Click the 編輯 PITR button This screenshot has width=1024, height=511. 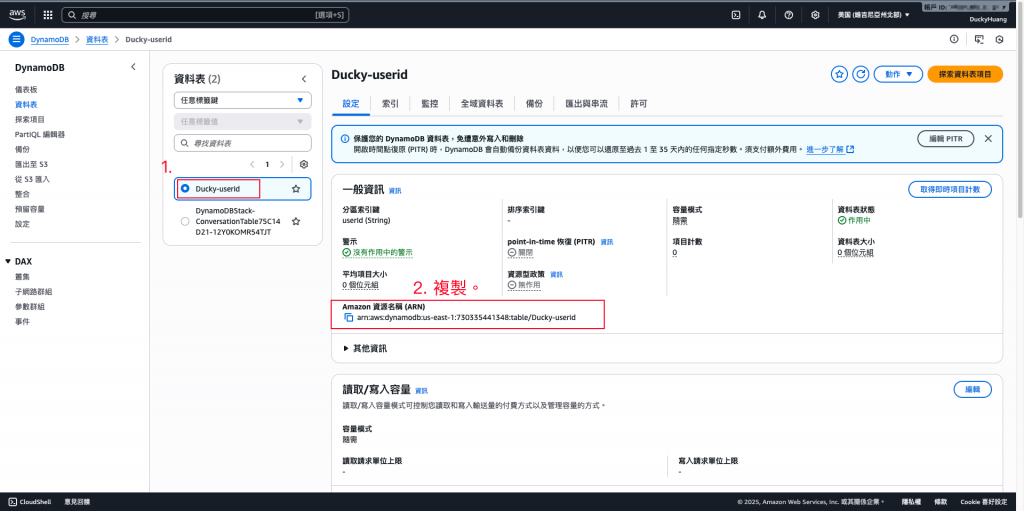[x=946, y=139]
